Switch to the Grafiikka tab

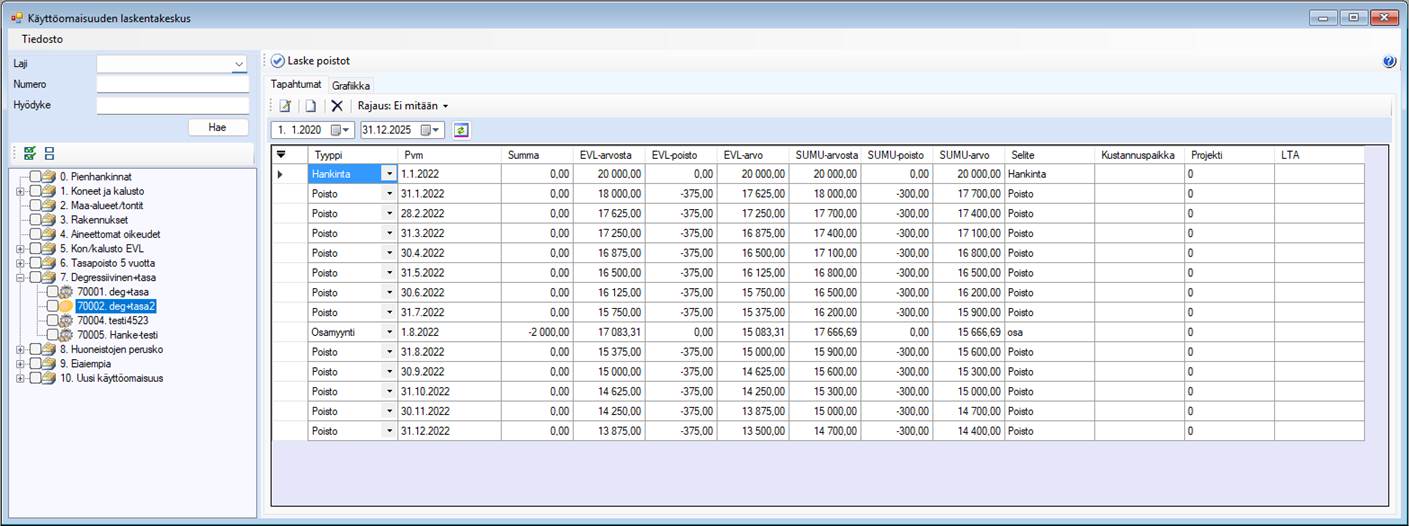tap(352, 86)
